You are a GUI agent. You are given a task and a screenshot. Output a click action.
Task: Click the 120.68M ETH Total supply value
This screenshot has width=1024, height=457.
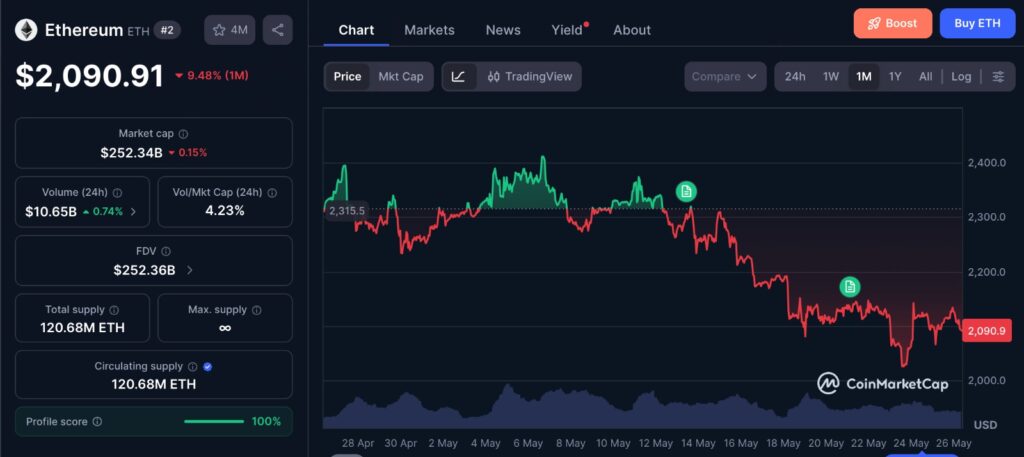click(x=82, y=328)
